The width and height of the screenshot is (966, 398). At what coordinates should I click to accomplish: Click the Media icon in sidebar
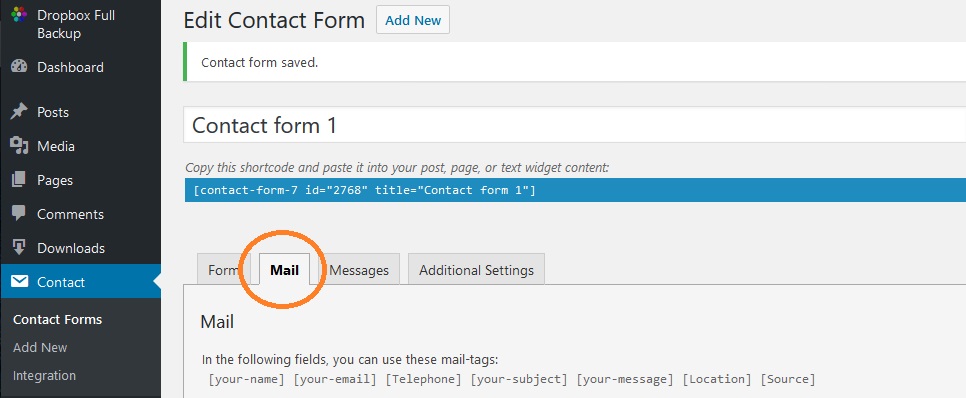[19, 145]
